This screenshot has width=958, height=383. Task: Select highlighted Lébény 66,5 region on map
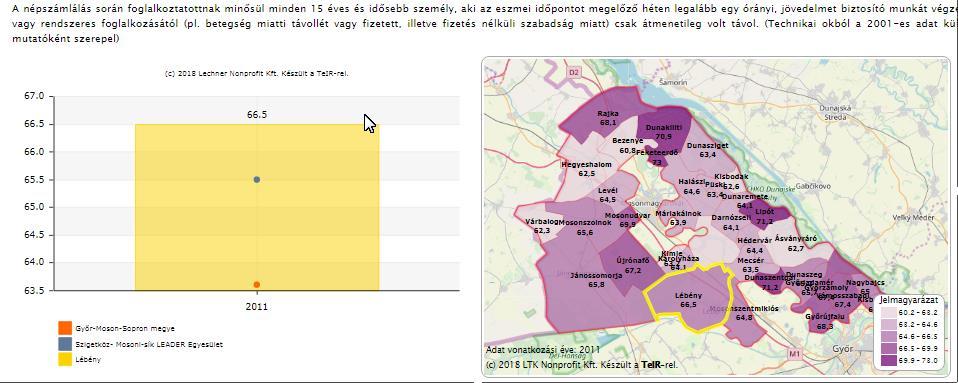688,299
